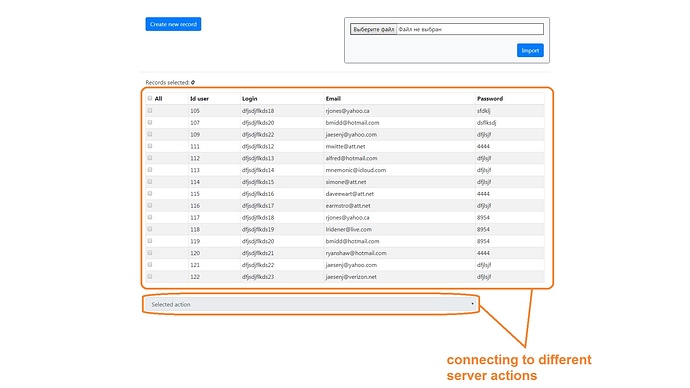Screen dimensions: 690x388
Task: Click email alfred@hotmail.com
Action: click(x=351, y=158)
